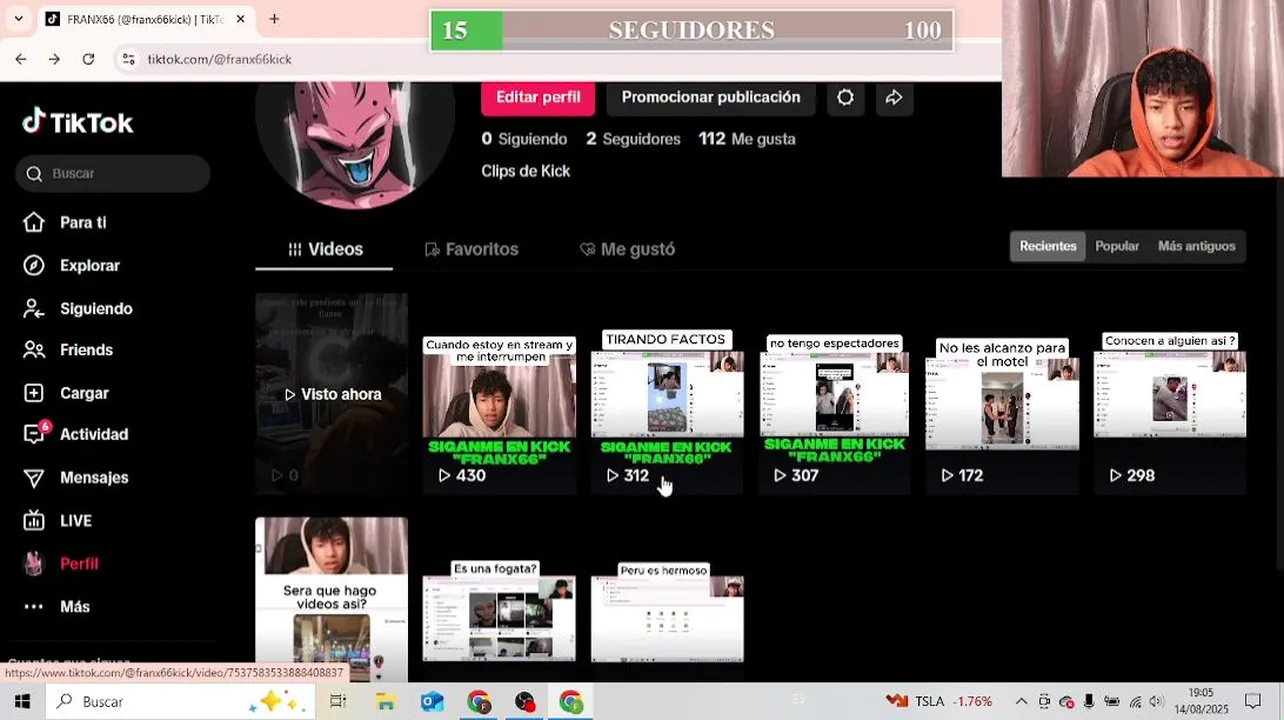The image size is (1284, 720).
Task: Open OBS Studio from taskbar
Action: tap(525, 701)
